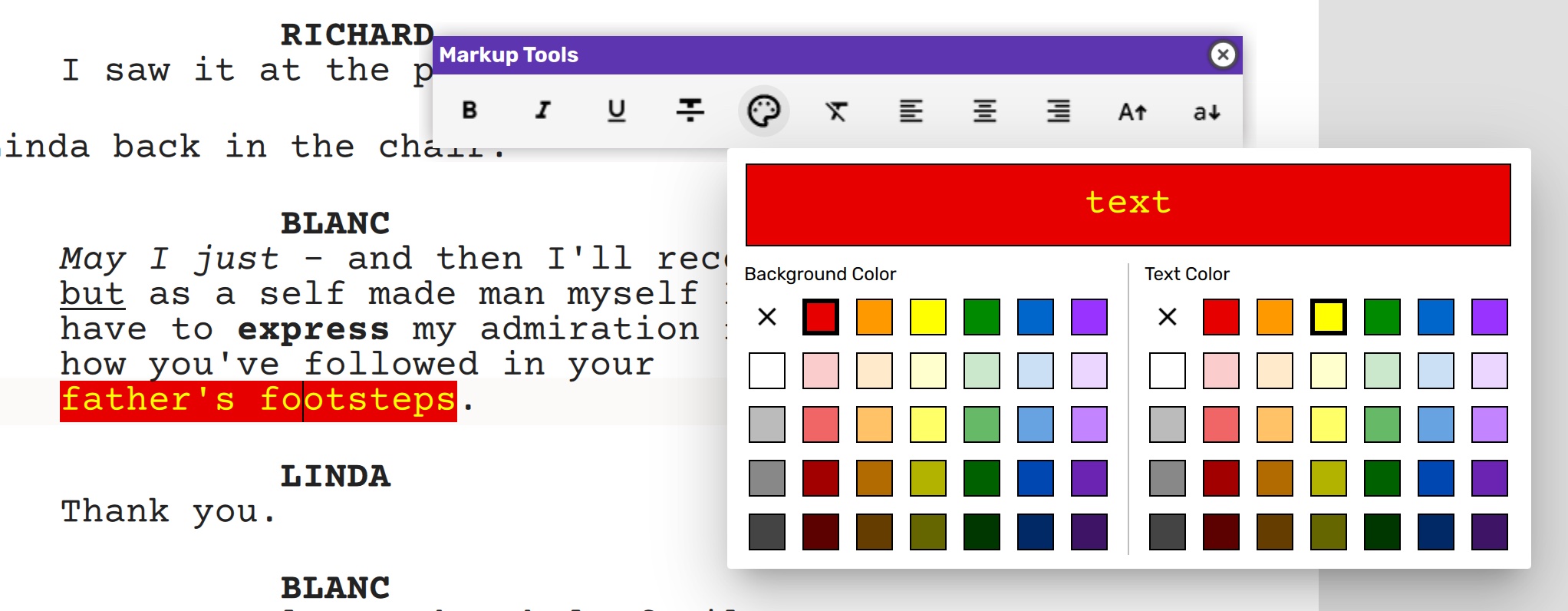The height and width of the screenshot is (611, 1568).
Task: Remove the background color with X
Action: 767,317
